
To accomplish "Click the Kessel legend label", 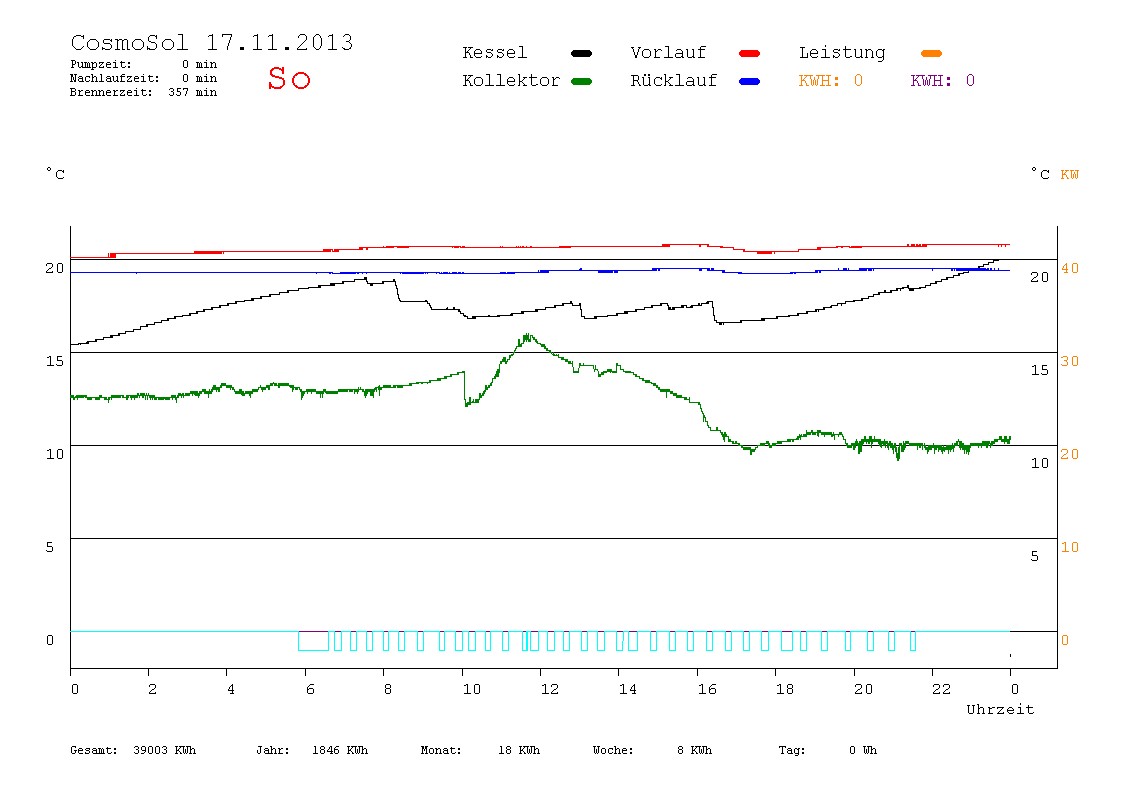I will pos(495,53).
